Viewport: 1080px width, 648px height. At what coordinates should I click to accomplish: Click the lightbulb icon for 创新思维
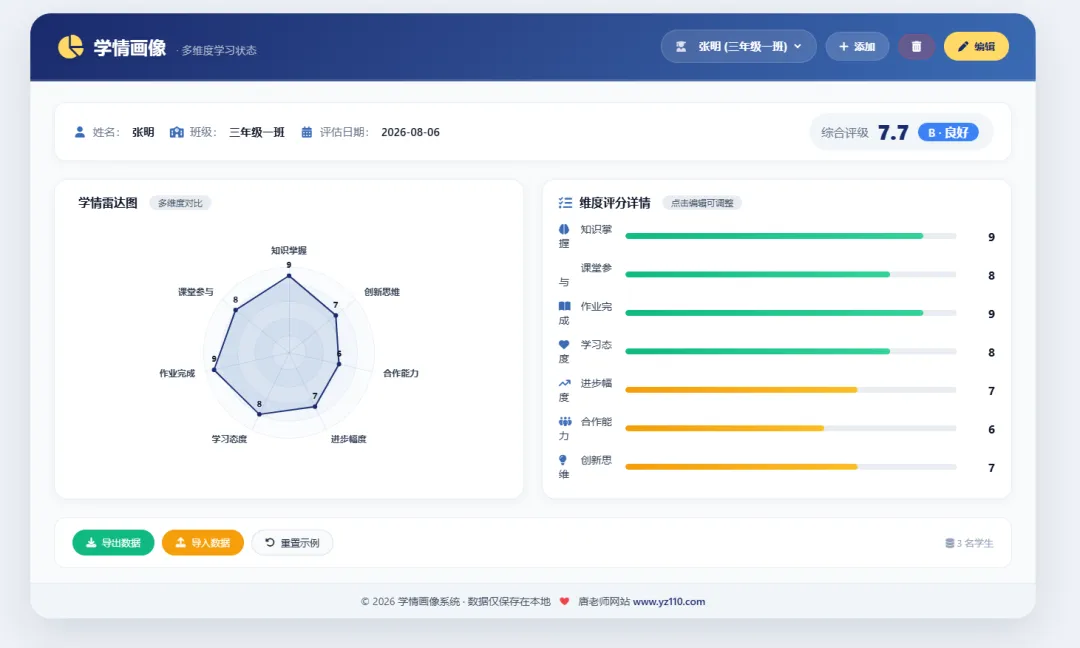point(563,460)
